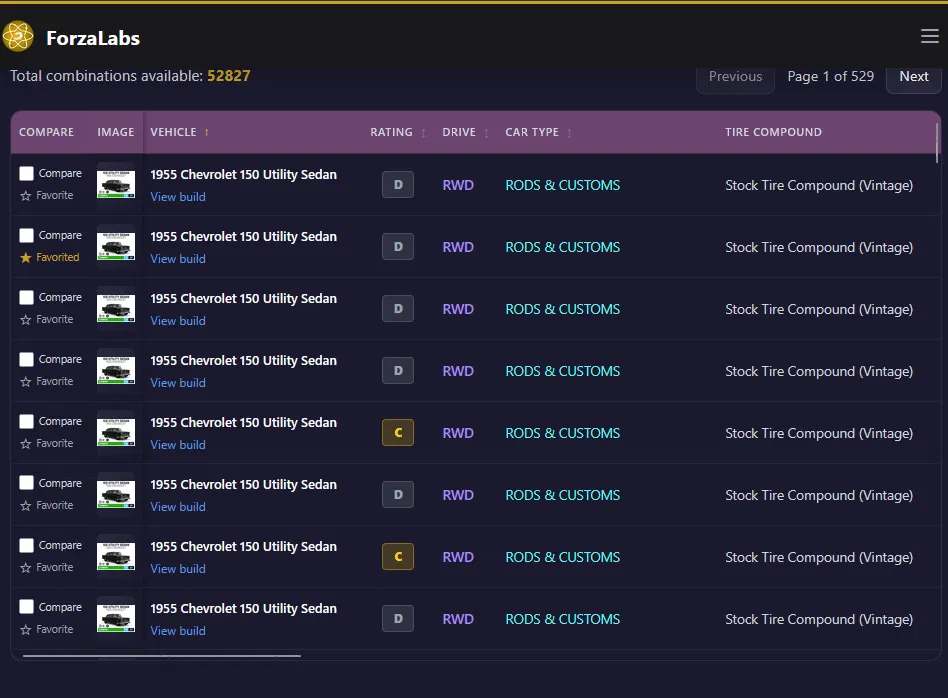Tick Compare checkbox in the first C-rated row
This screenshot has width=948, height=698.
(x=27, y=422)
